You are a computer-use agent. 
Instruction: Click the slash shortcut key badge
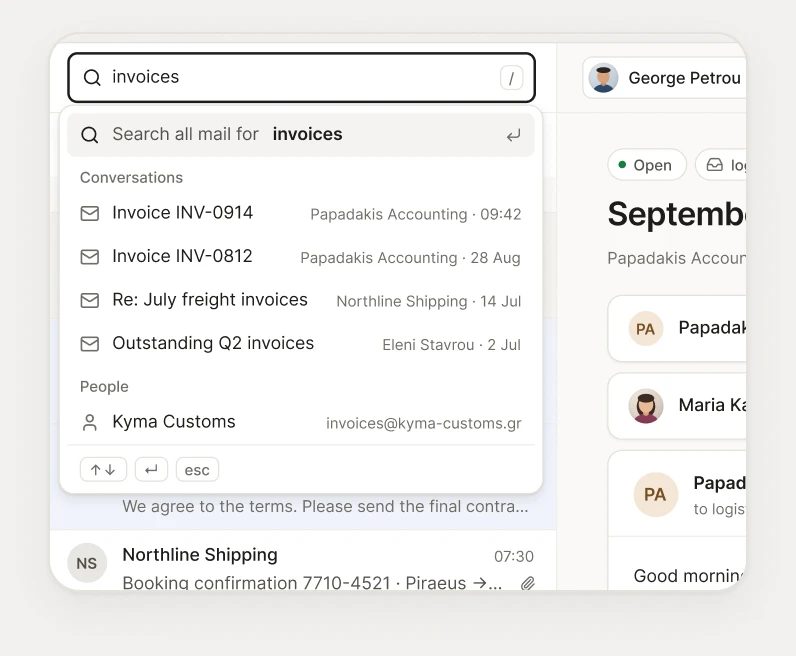click(x=511, y=78)
